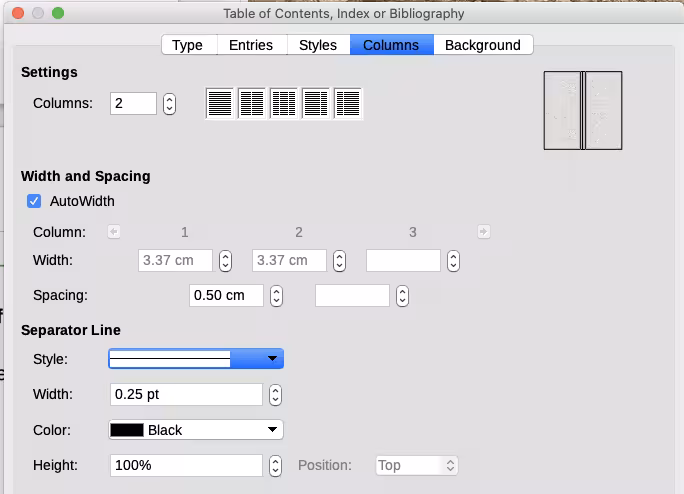
Task: Go to the Styles tab
Action: click(x=318, y=45)
